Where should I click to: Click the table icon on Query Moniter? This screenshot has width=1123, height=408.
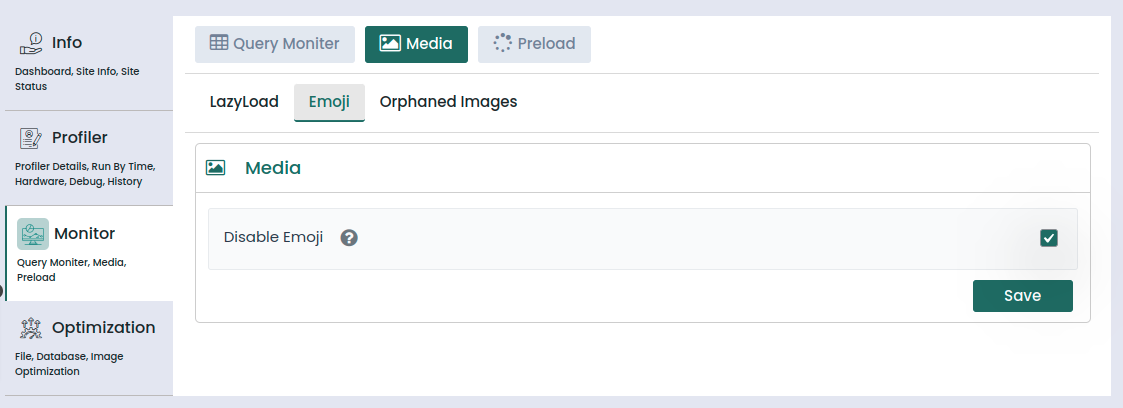[218, 44]
